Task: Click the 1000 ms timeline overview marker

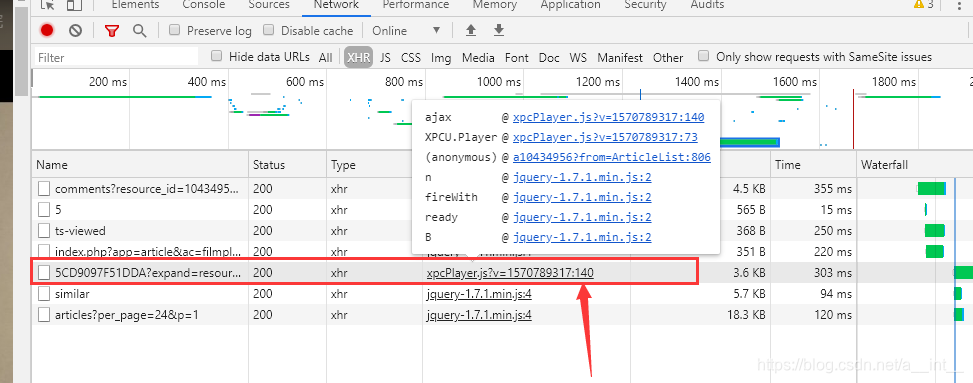Action: tap(498, 81)
